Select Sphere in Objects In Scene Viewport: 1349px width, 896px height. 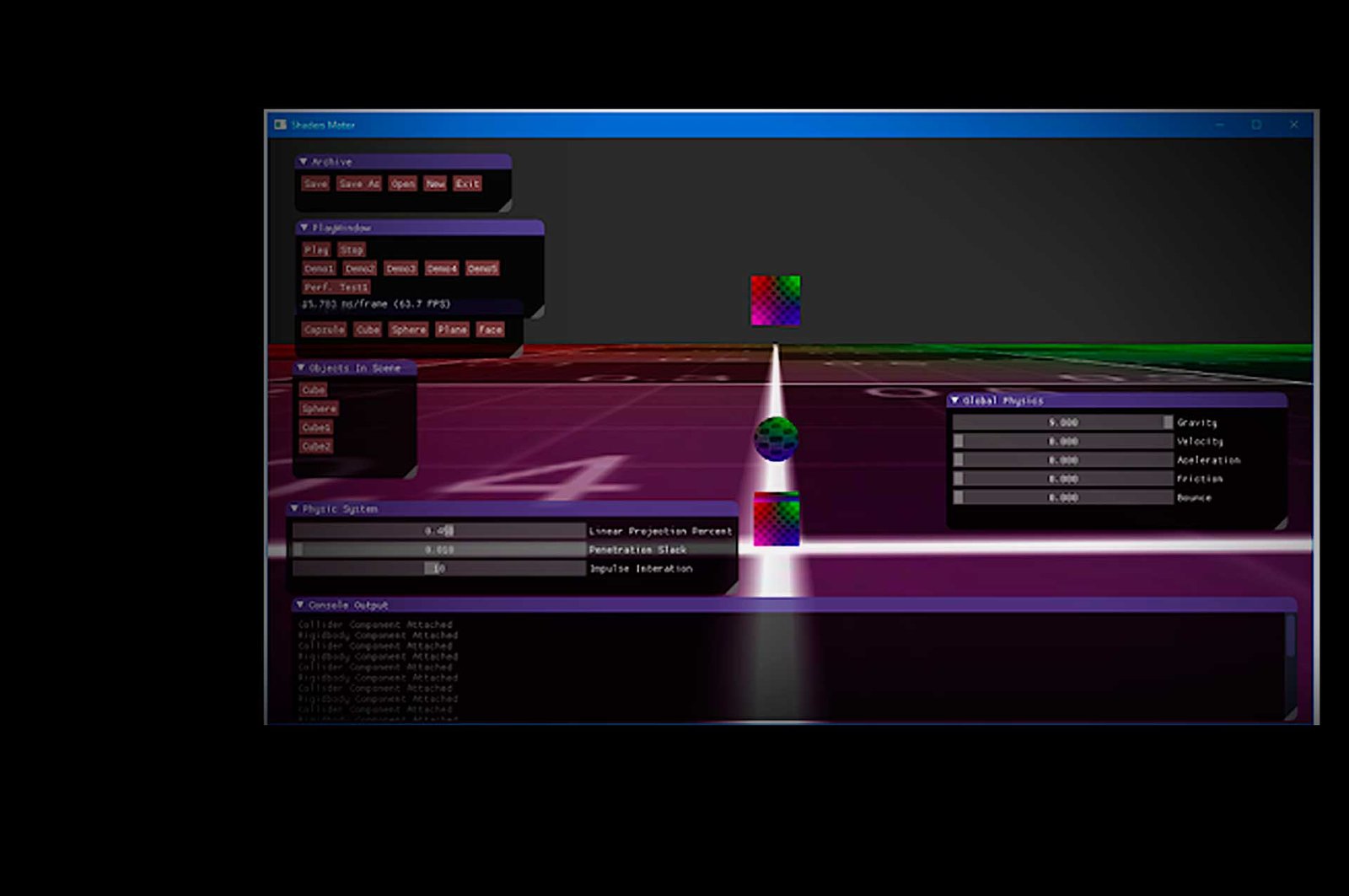click(x=319, y=409)
